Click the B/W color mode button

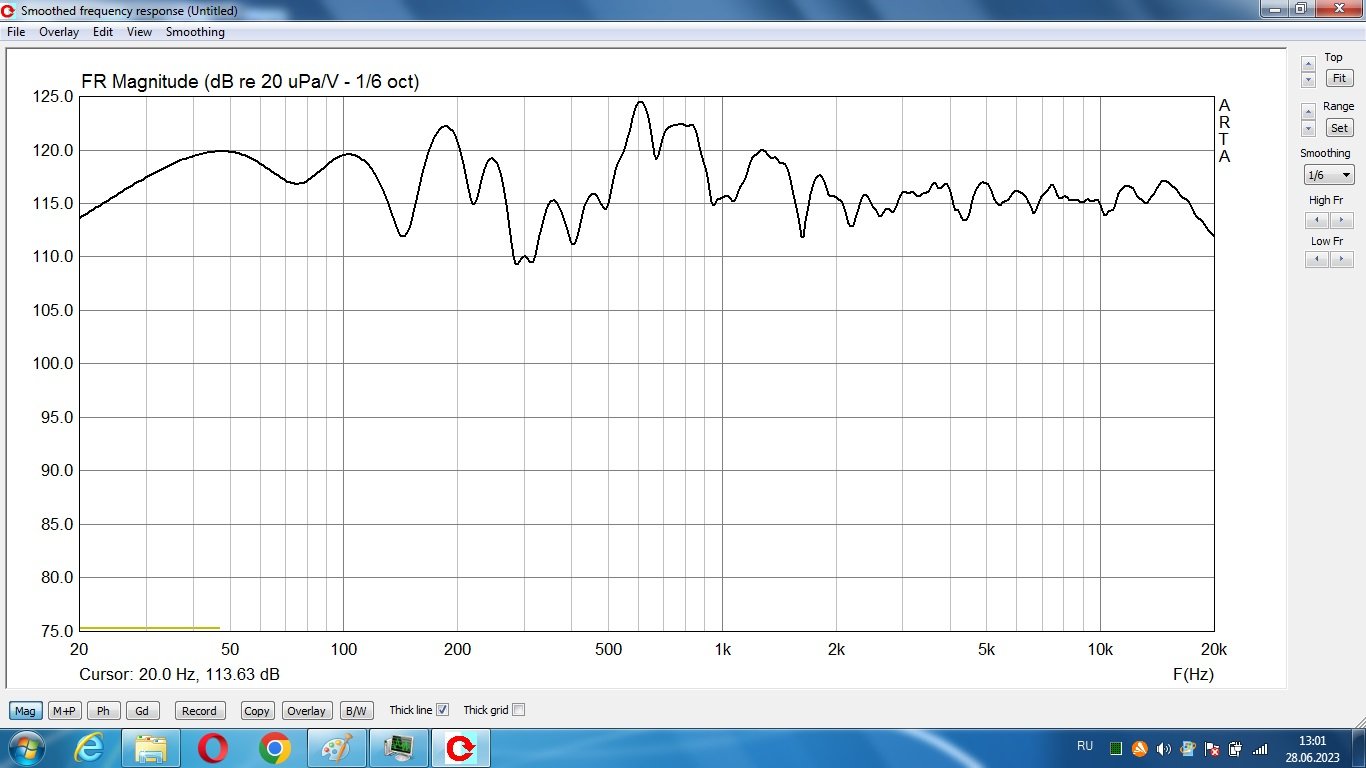(x=355, y=711)
